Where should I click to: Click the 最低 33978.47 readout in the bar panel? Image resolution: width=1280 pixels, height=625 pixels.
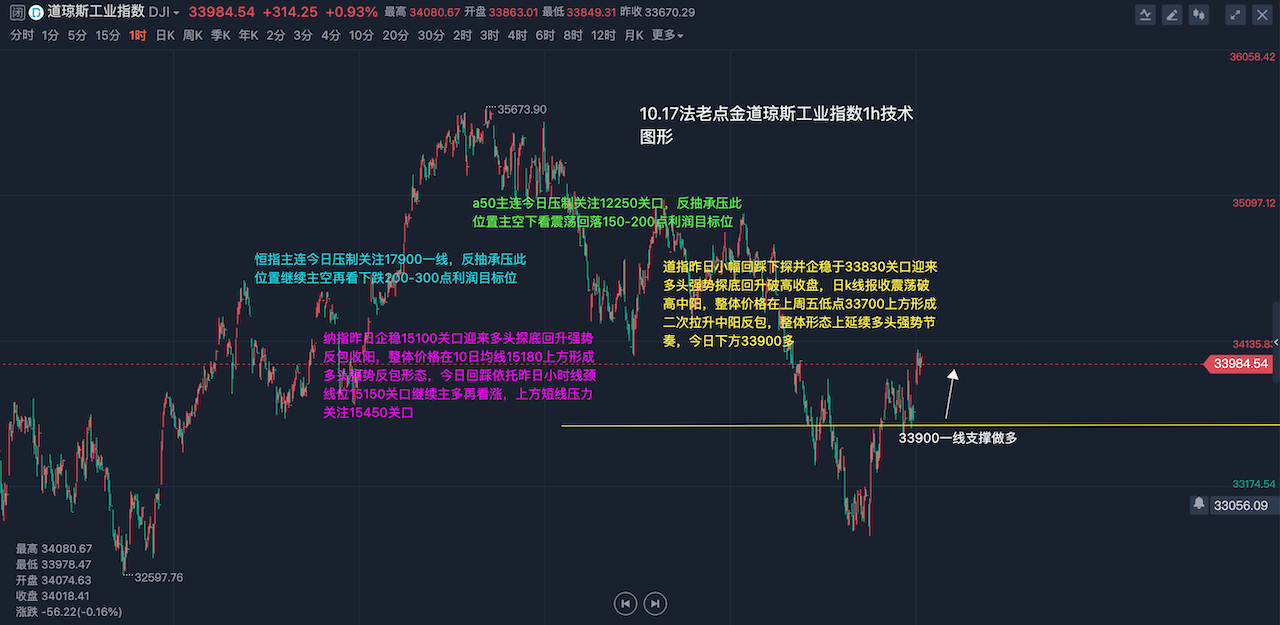tap(53, 564)
